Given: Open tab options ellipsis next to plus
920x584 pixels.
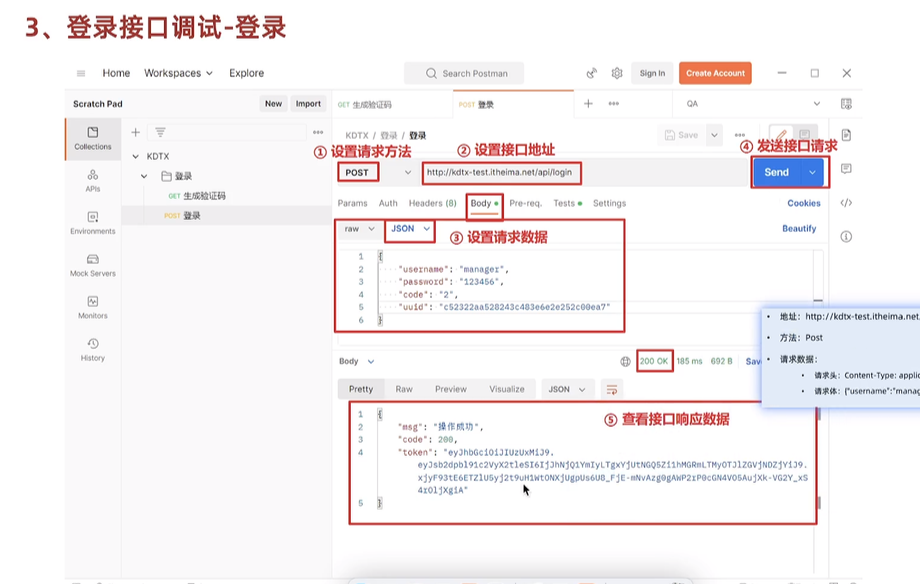Looking at the screenshot, I should pyautogui.click(x=614, y=104).
